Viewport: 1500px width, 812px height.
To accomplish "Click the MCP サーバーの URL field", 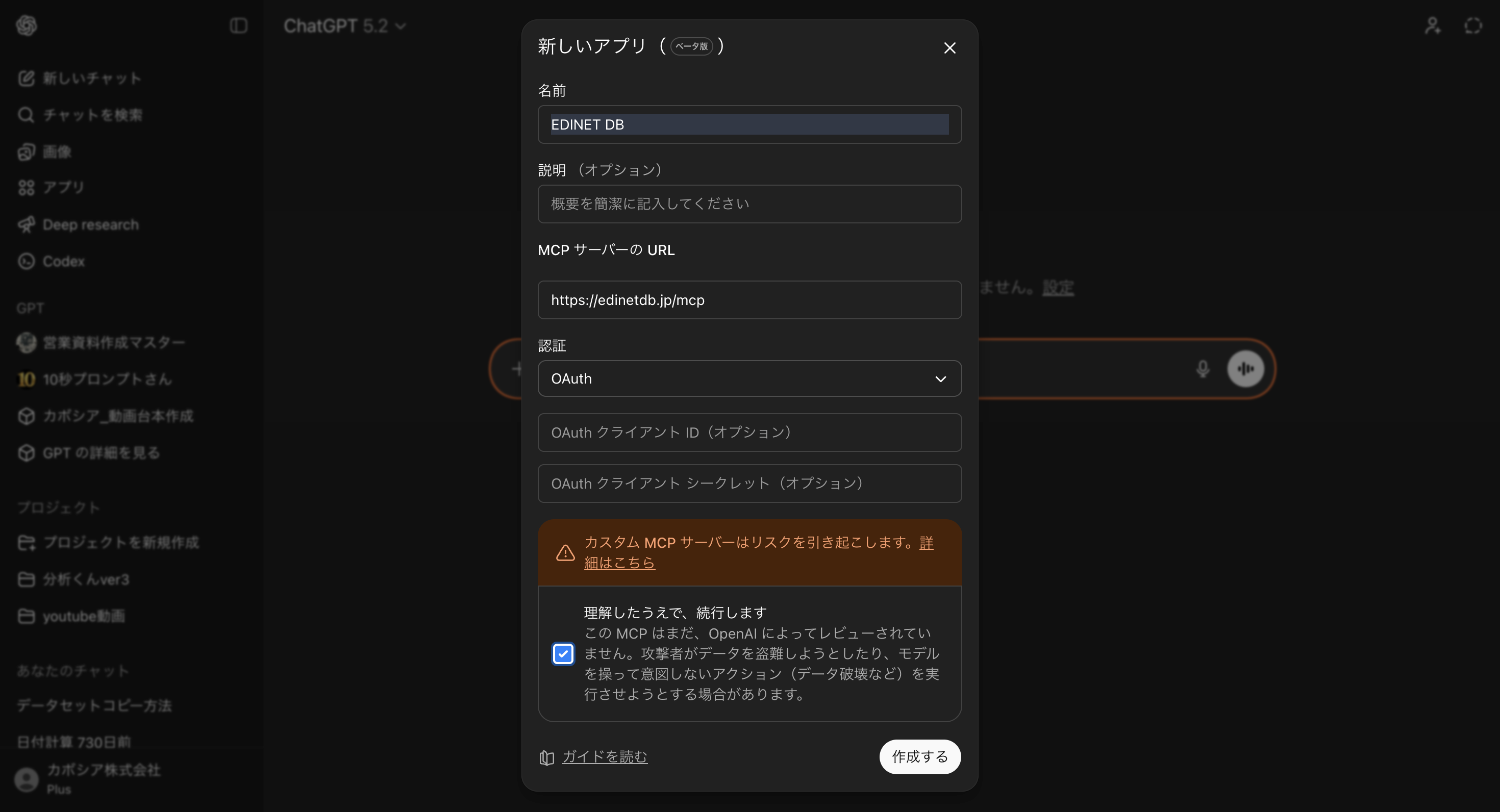I will [749, 300].
